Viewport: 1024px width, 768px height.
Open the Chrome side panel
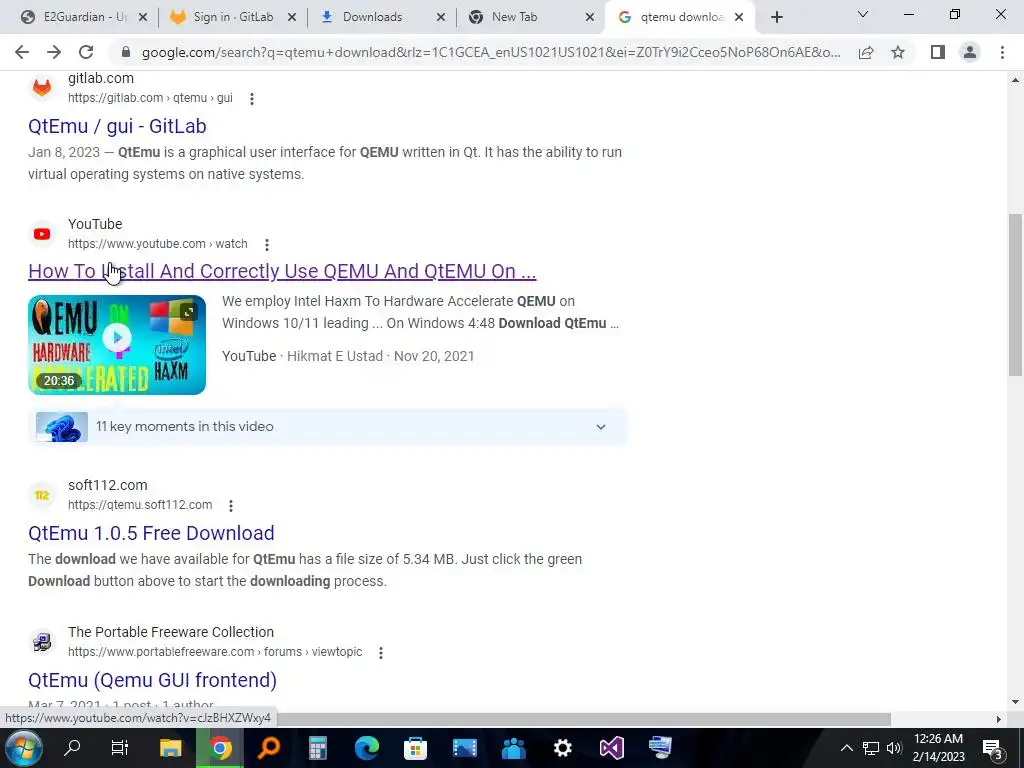pyautogui.click(x=938, y=52)
